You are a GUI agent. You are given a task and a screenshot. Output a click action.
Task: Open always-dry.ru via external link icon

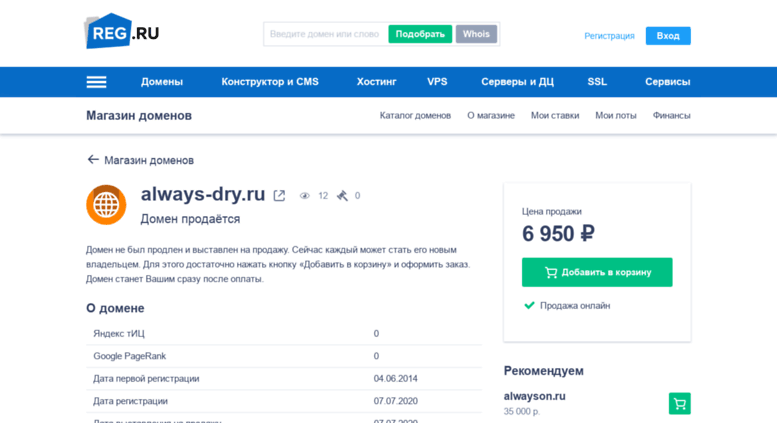[x=279, y=196]
